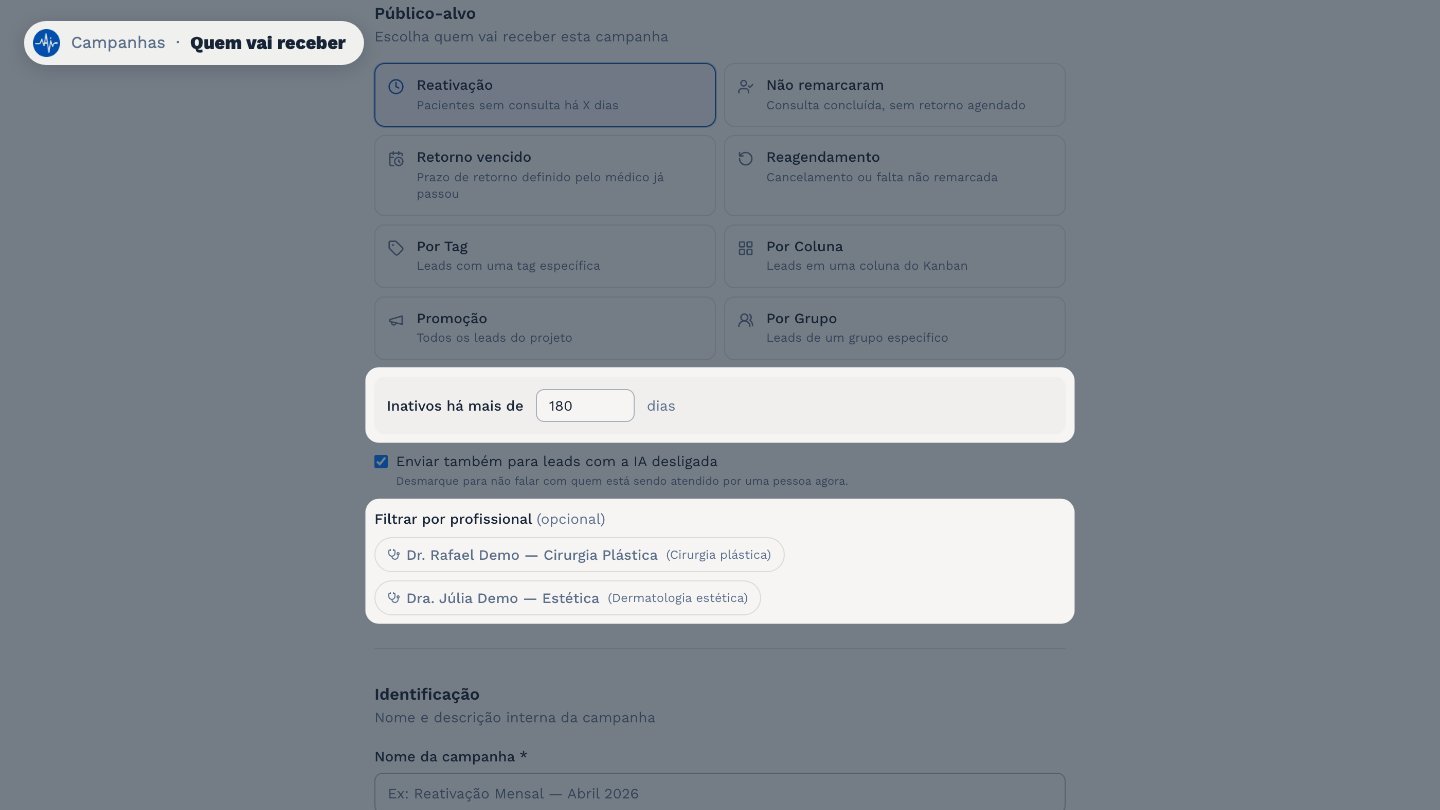1440x810 pixels.
Task: Open the Campanhas breadcrumb link
Action: pos(118,43)
